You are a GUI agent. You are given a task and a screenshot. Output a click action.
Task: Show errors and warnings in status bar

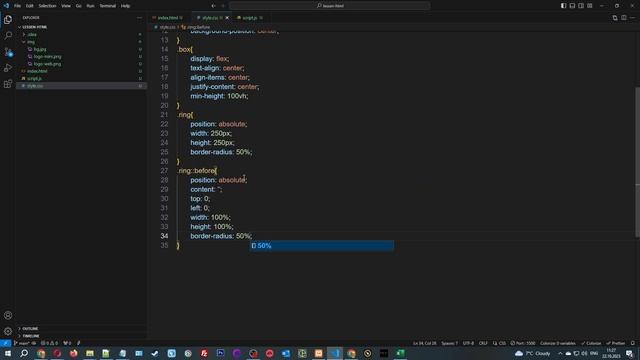point(50,343)
